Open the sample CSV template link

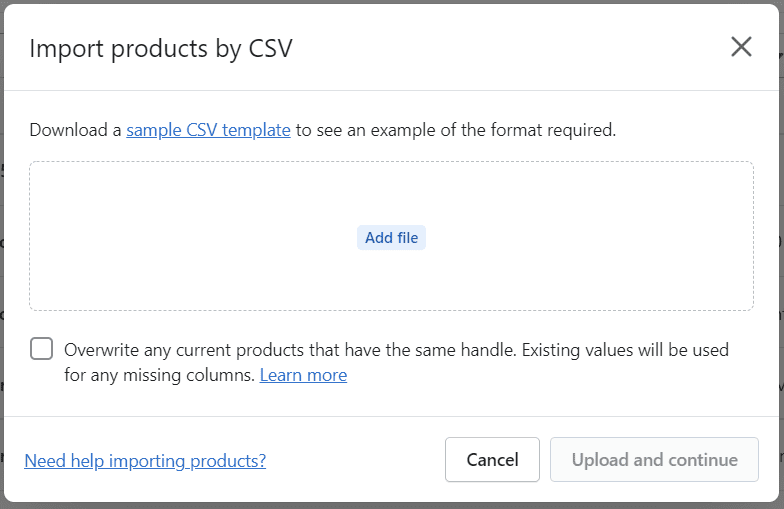point(208,130)
